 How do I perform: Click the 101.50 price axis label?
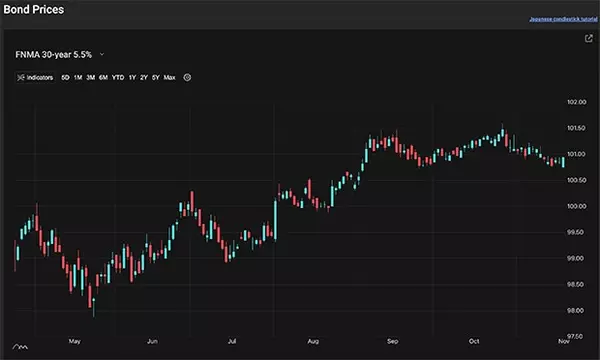[577, 128]
